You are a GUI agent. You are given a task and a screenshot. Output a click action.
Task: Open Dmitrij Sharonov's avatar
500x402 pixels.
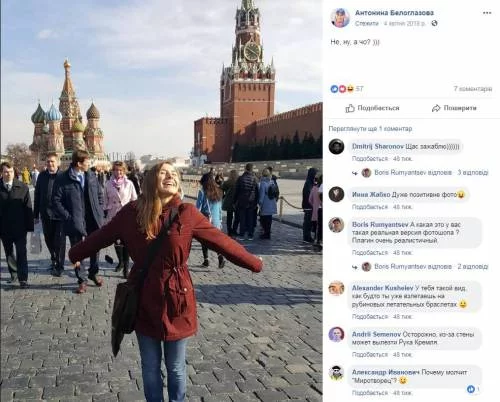point(336,146)
